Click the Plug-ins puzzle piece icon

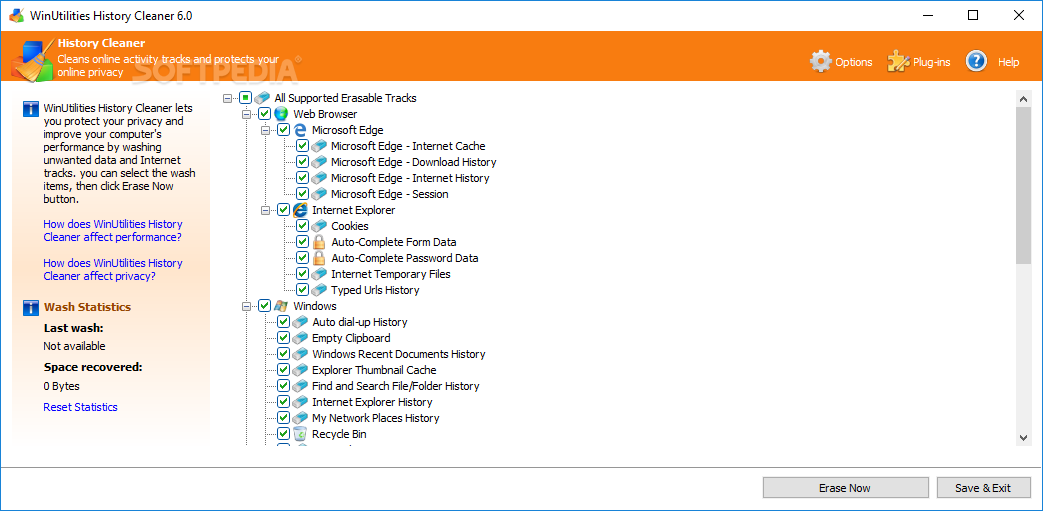pos(898,62)
